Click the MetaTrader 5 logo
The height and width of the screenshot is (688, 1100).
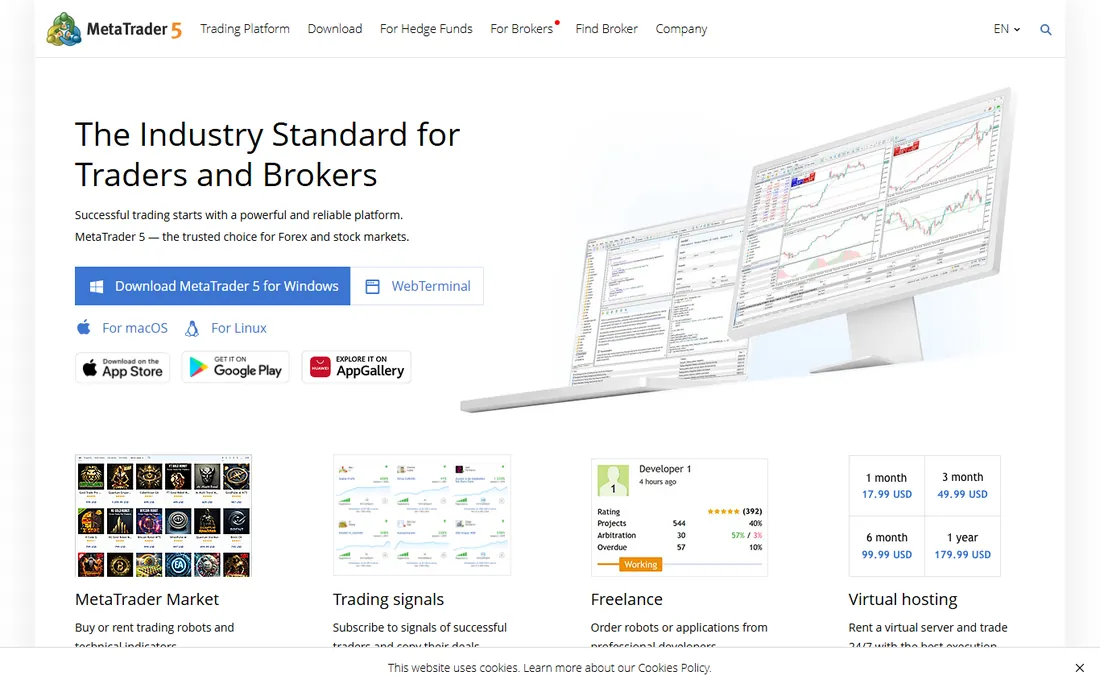(x=114, y=29)
